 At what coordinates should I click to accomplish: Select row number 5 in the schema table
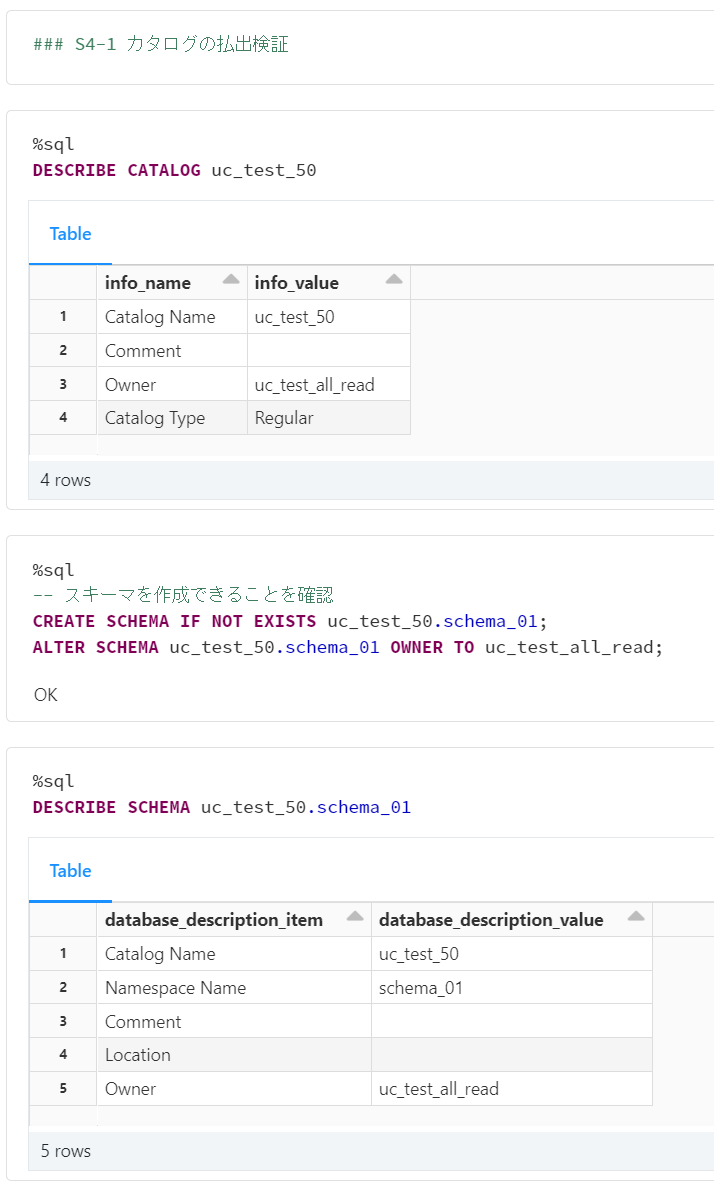[63, 1089]
